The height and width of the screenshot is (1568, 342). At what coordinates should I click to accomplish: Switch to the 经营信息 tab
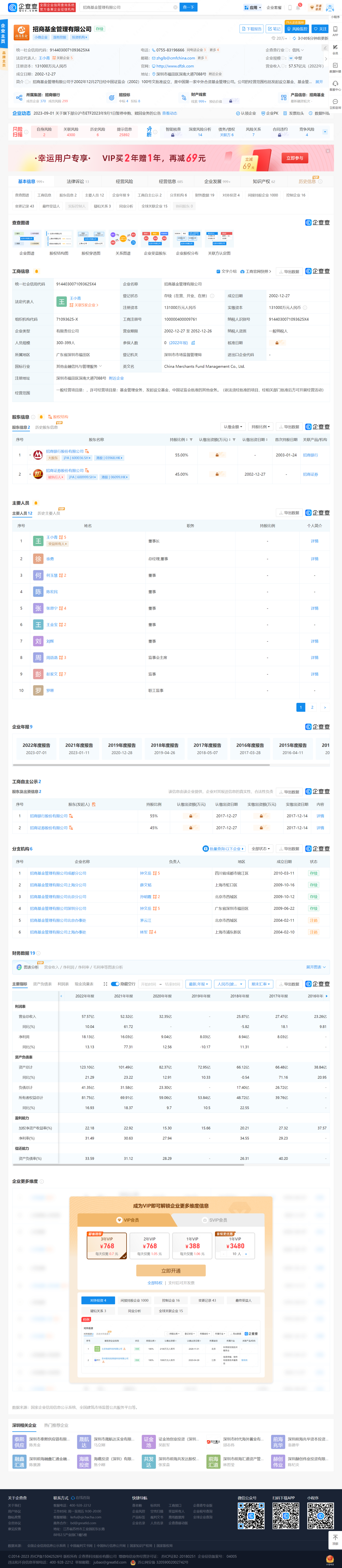coord(171,181)
